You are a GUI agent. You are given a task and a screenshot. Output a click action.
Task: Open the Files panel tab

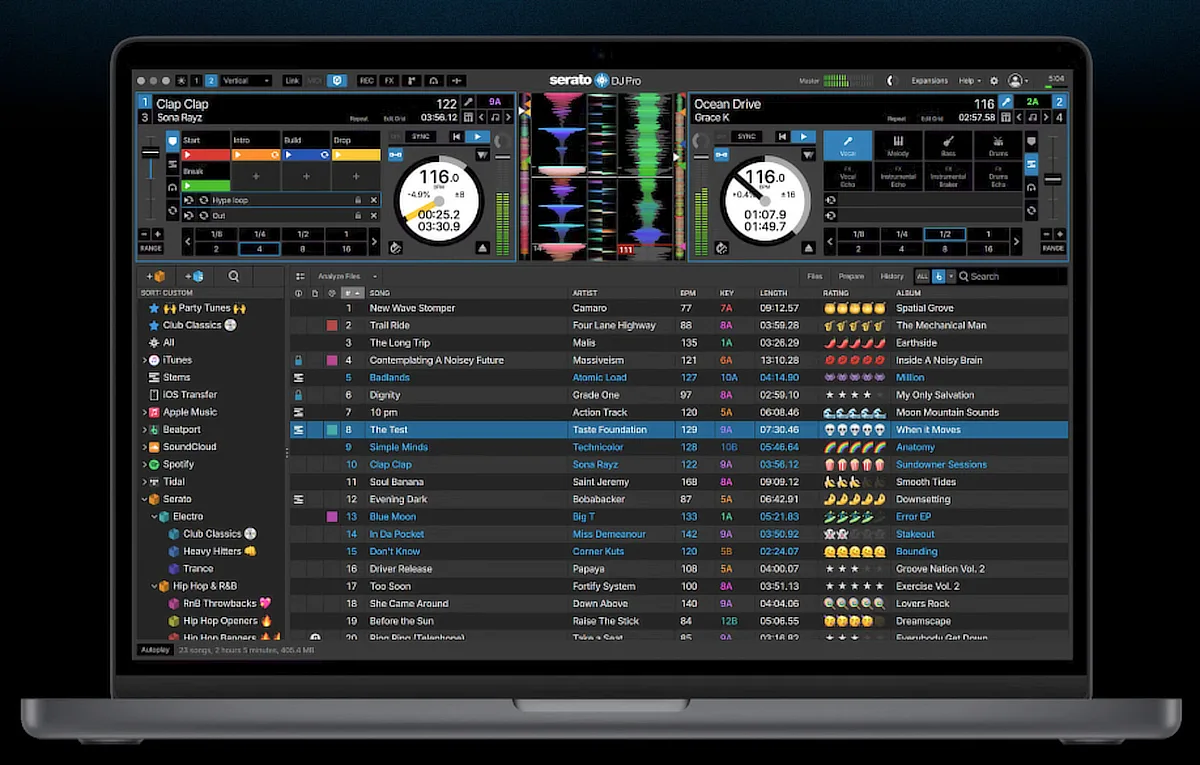[815, 276]
